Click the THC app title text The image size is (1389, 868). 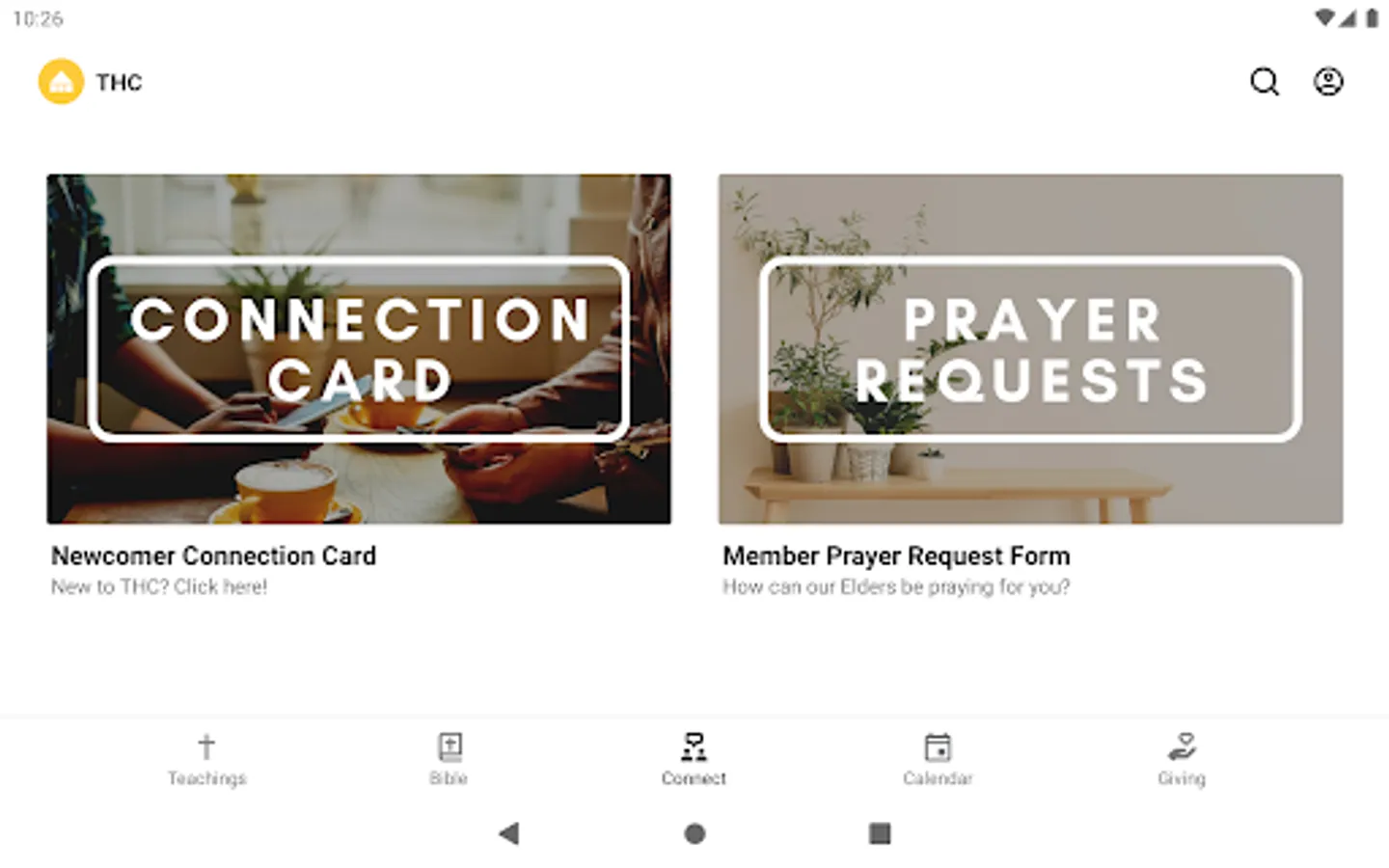pos(119,83)
